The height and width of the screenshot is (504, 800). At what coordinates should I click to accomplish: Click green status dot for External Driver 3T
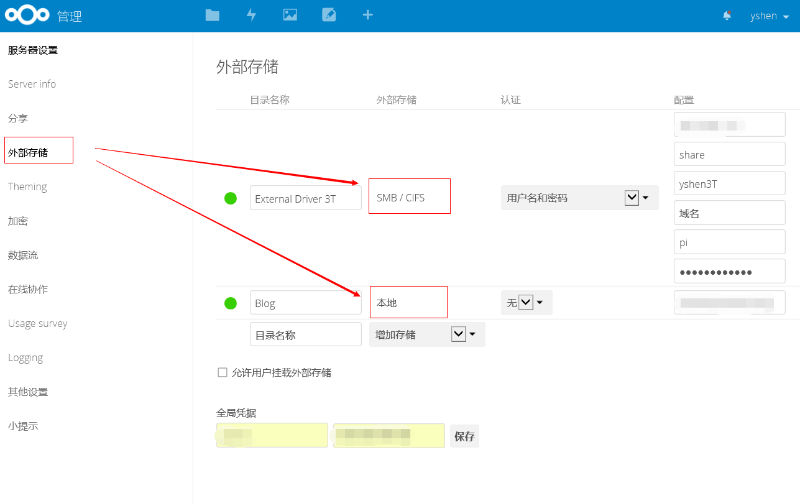231,198
